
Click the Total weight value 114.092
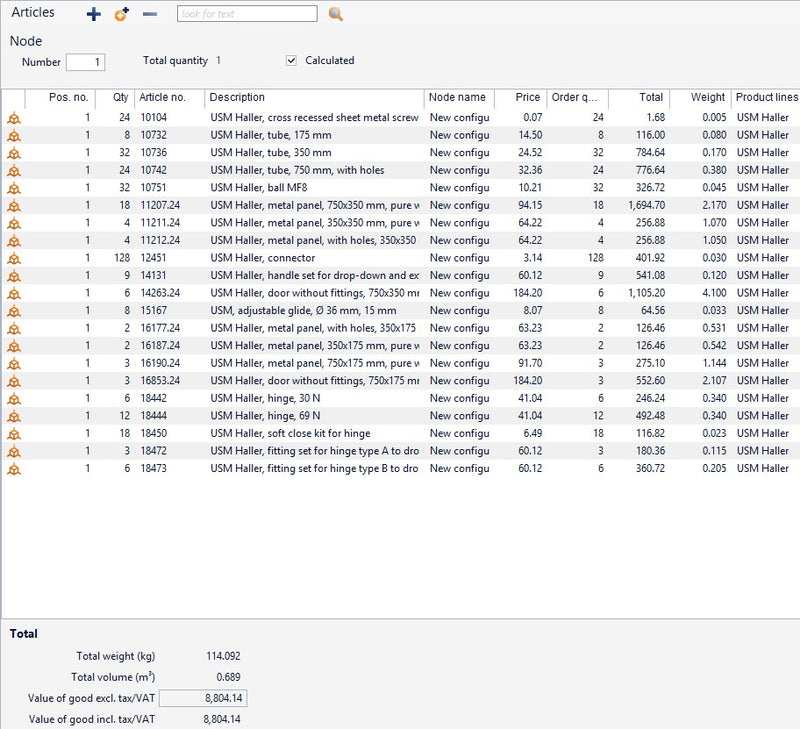point(223,656)
